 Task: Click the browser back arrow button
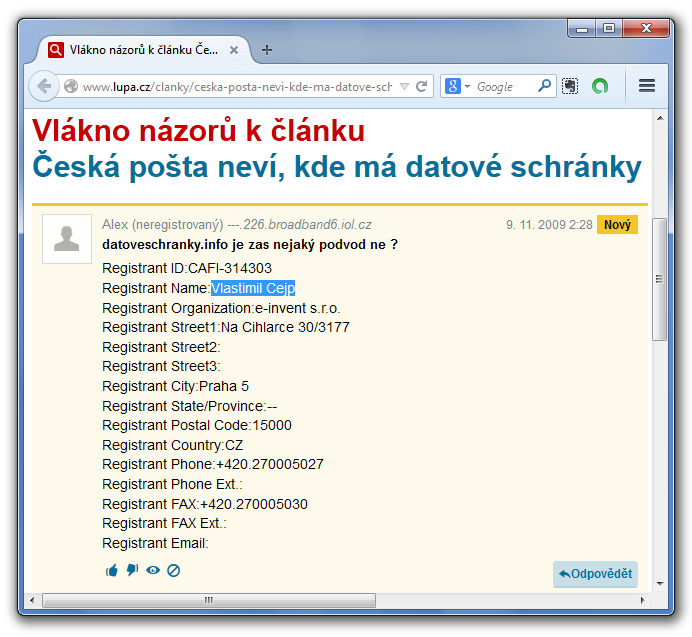click(x=44, y=86)
